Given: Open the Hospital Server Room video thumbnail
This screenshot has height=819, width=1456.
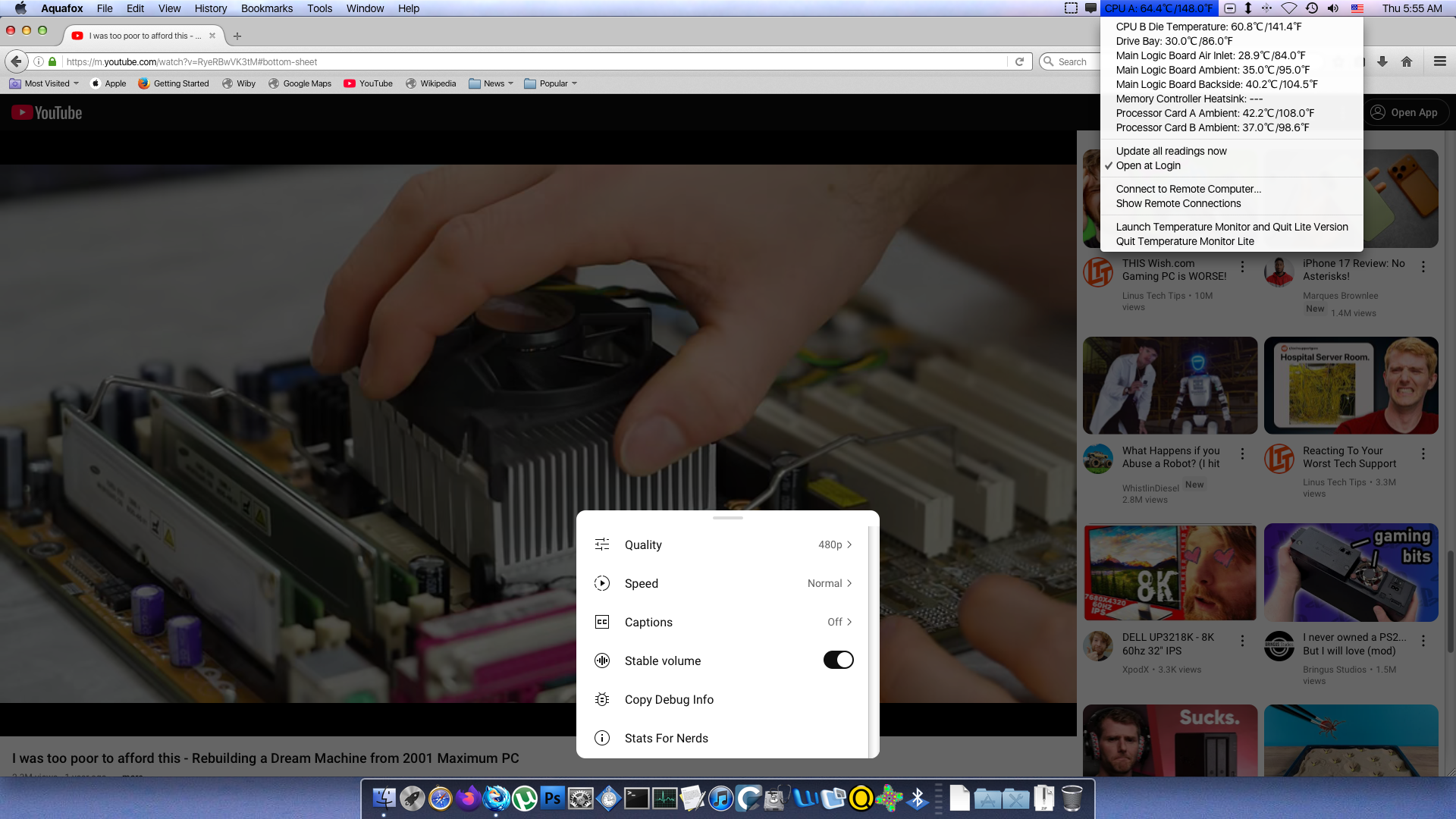Looking at the screenshot, I should tap(1351, 385).
